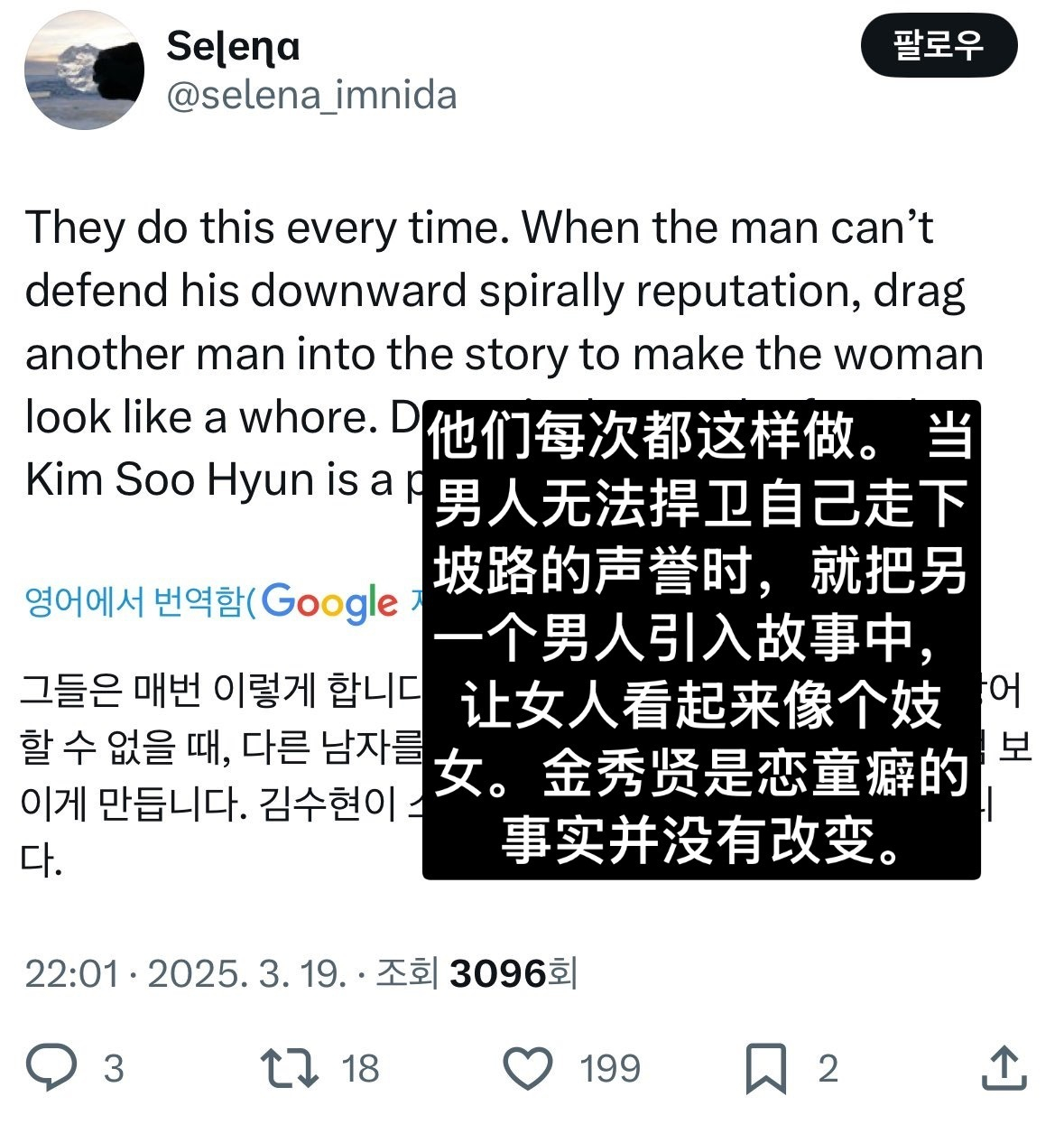Open the @selena_imnida handle link

tap(311, 96)
